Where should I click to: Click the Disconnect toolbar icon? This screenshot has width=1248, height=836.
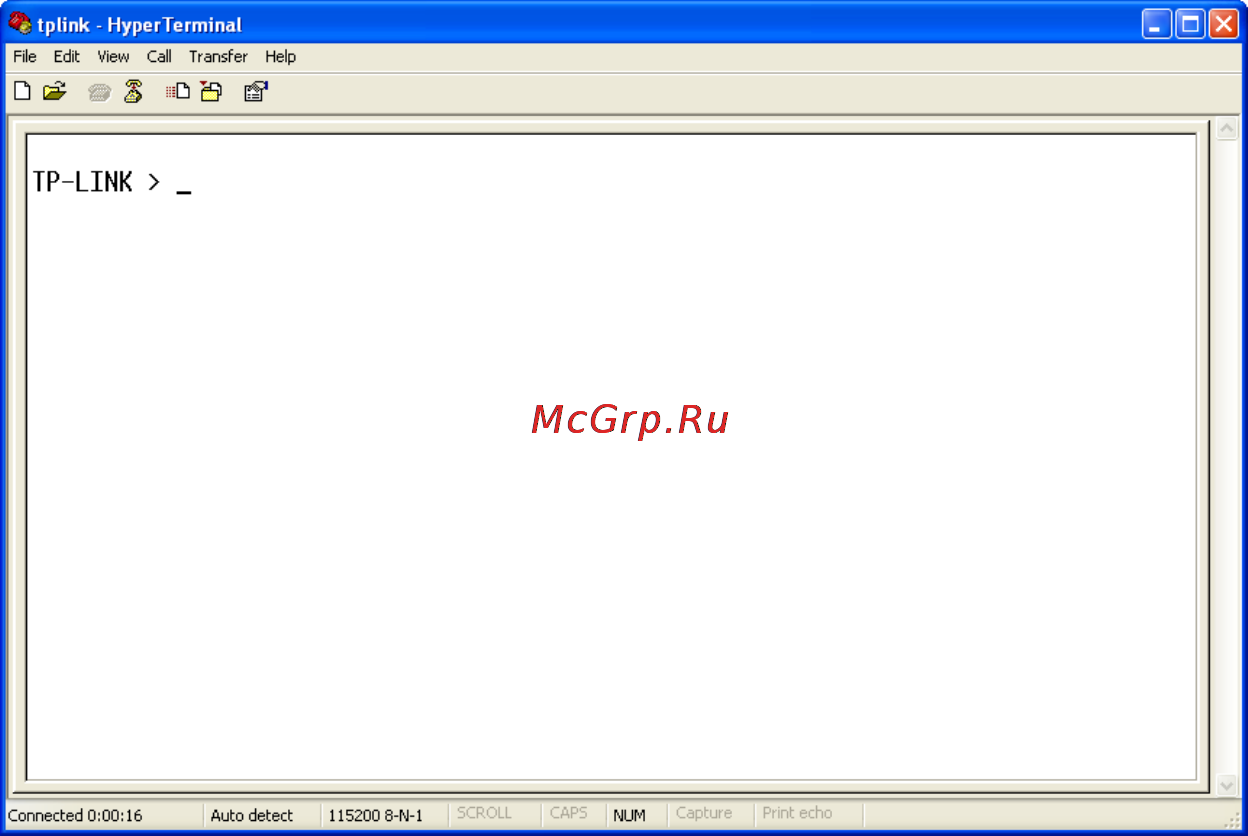pyautogui.click(x=133, y=92)
